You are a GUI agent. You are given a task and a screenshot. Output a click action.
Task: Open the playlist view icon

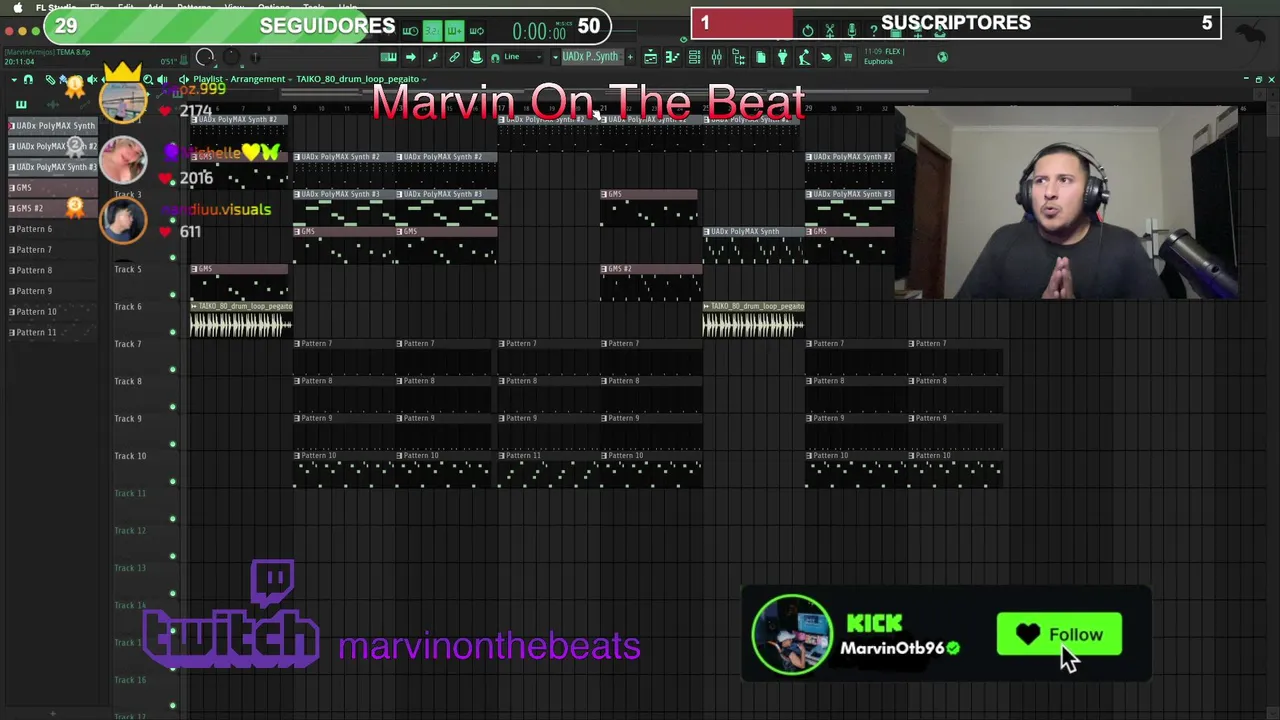pyautogui.click(x=651, y=57)
